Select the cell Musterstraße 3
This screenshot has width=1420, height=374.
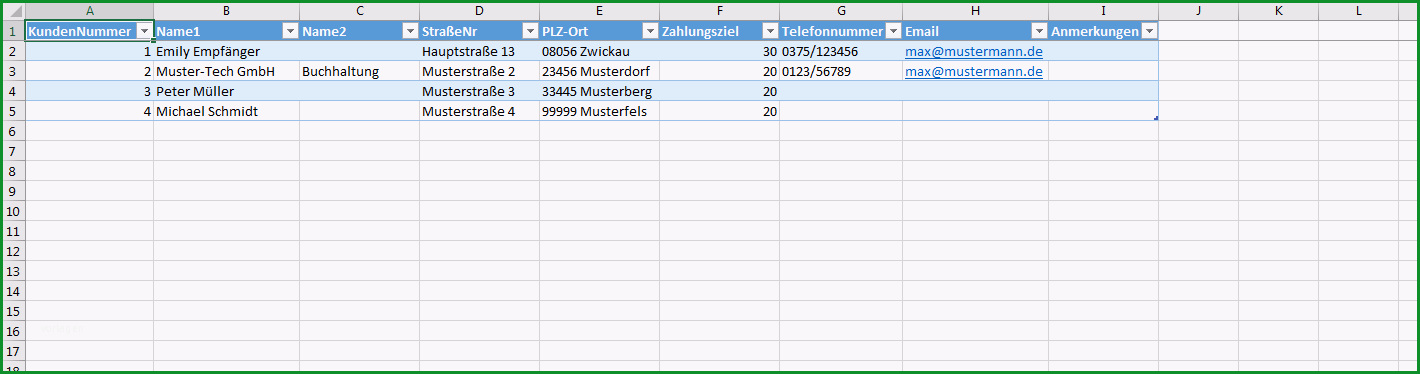tap(479, 91)
